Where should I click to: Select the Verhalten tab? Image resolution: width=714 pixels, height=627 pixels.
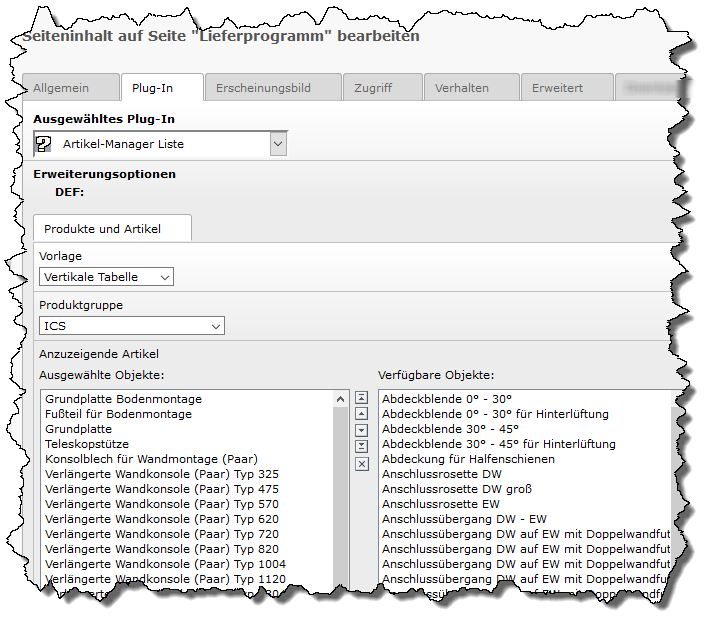coord(462,88)
